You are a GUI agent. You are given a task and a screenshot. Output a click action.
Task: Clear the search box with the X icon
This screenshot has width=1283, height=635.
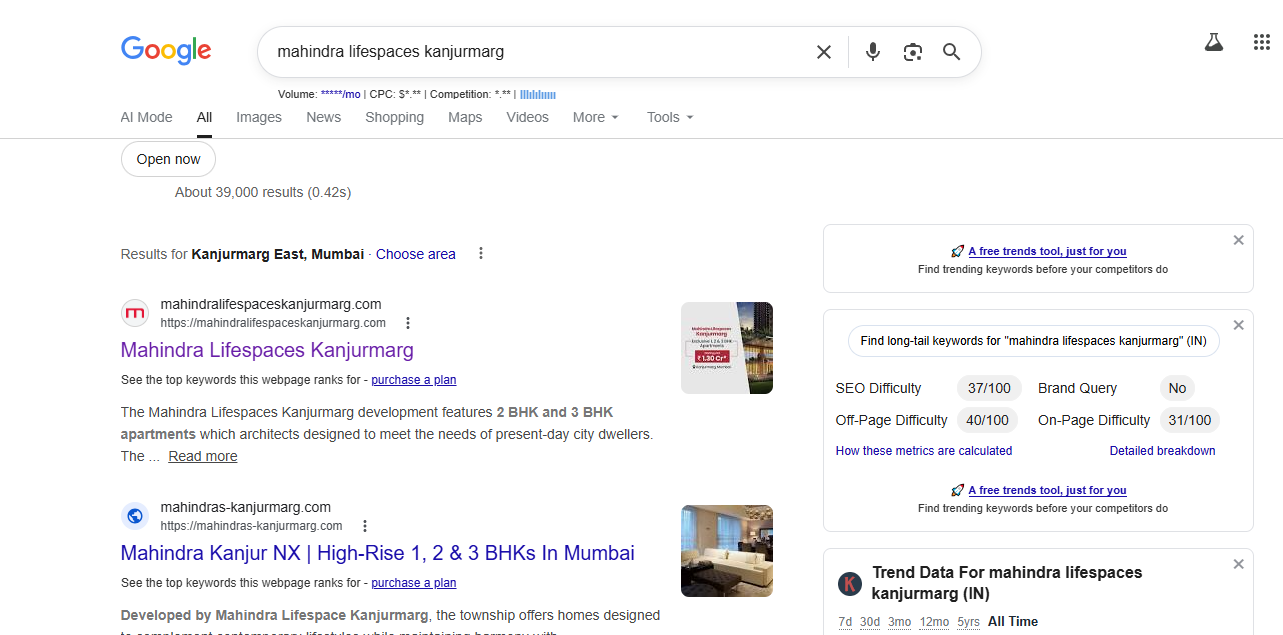pyautogui.click(x=823, y=52)
